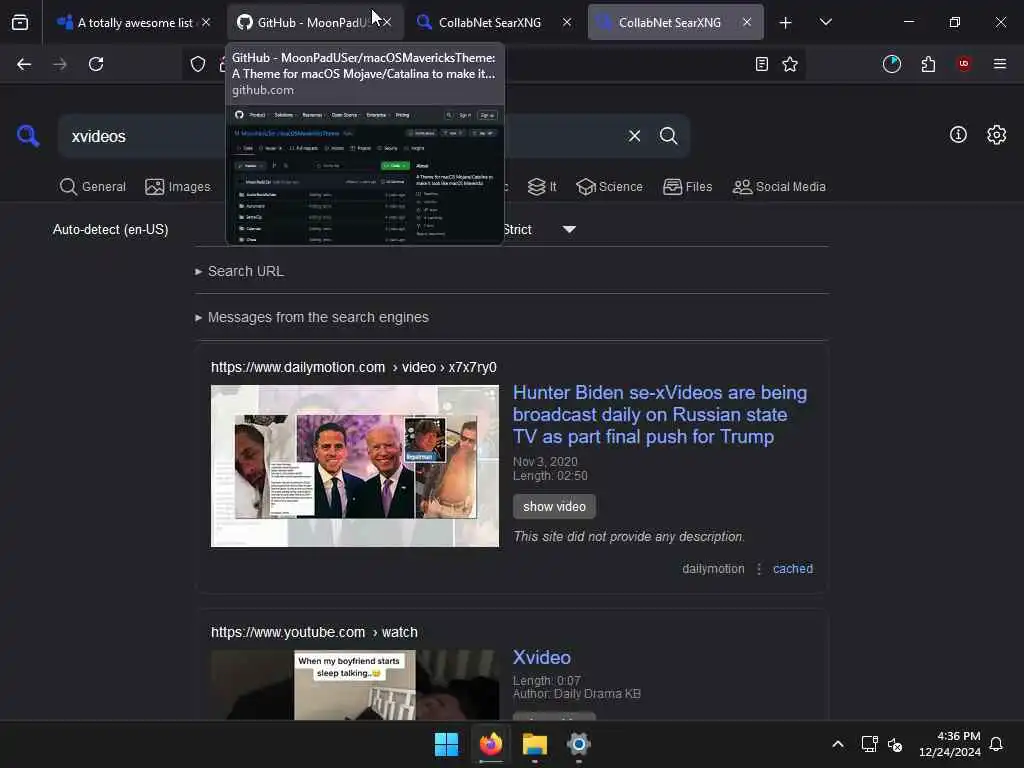
Task: Open the cached link for dailymotion
Action: (793, 569)
